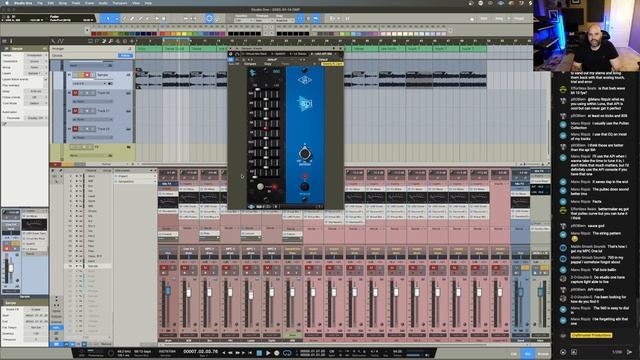Click Compare in plugin window

tap(250, 64)
